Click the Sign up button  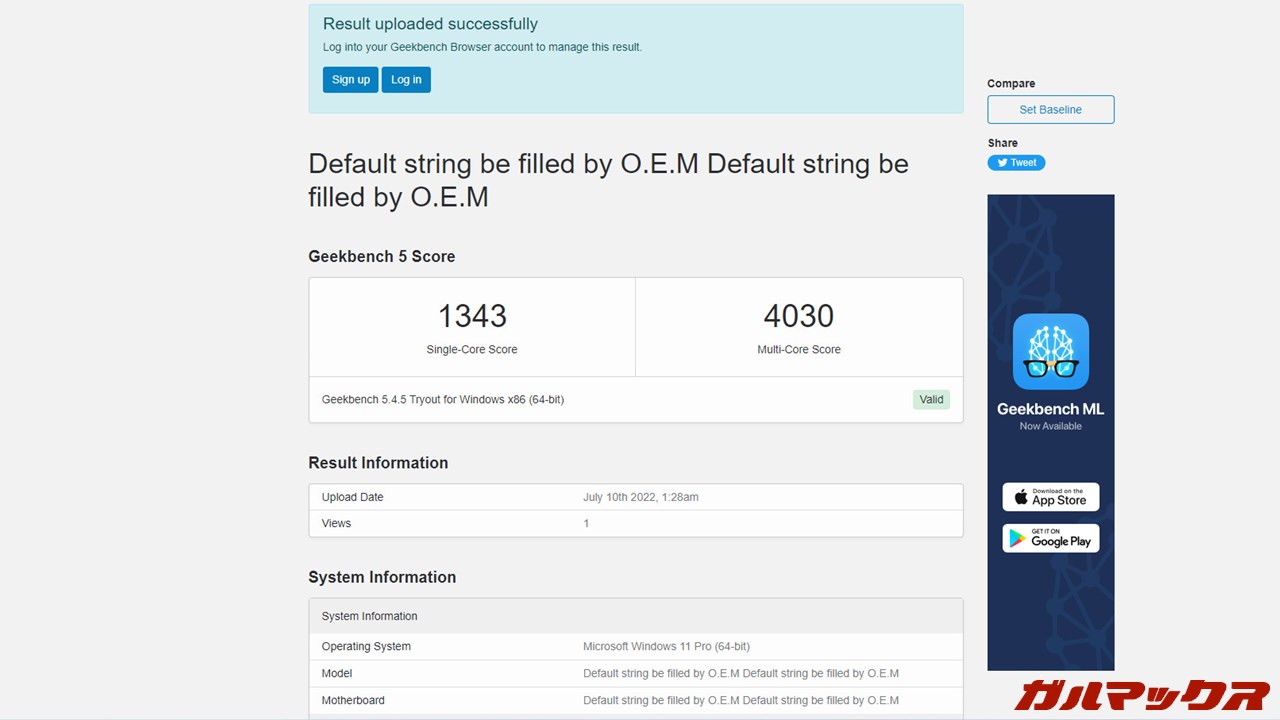pyautogui.click(x=350, y=80)
